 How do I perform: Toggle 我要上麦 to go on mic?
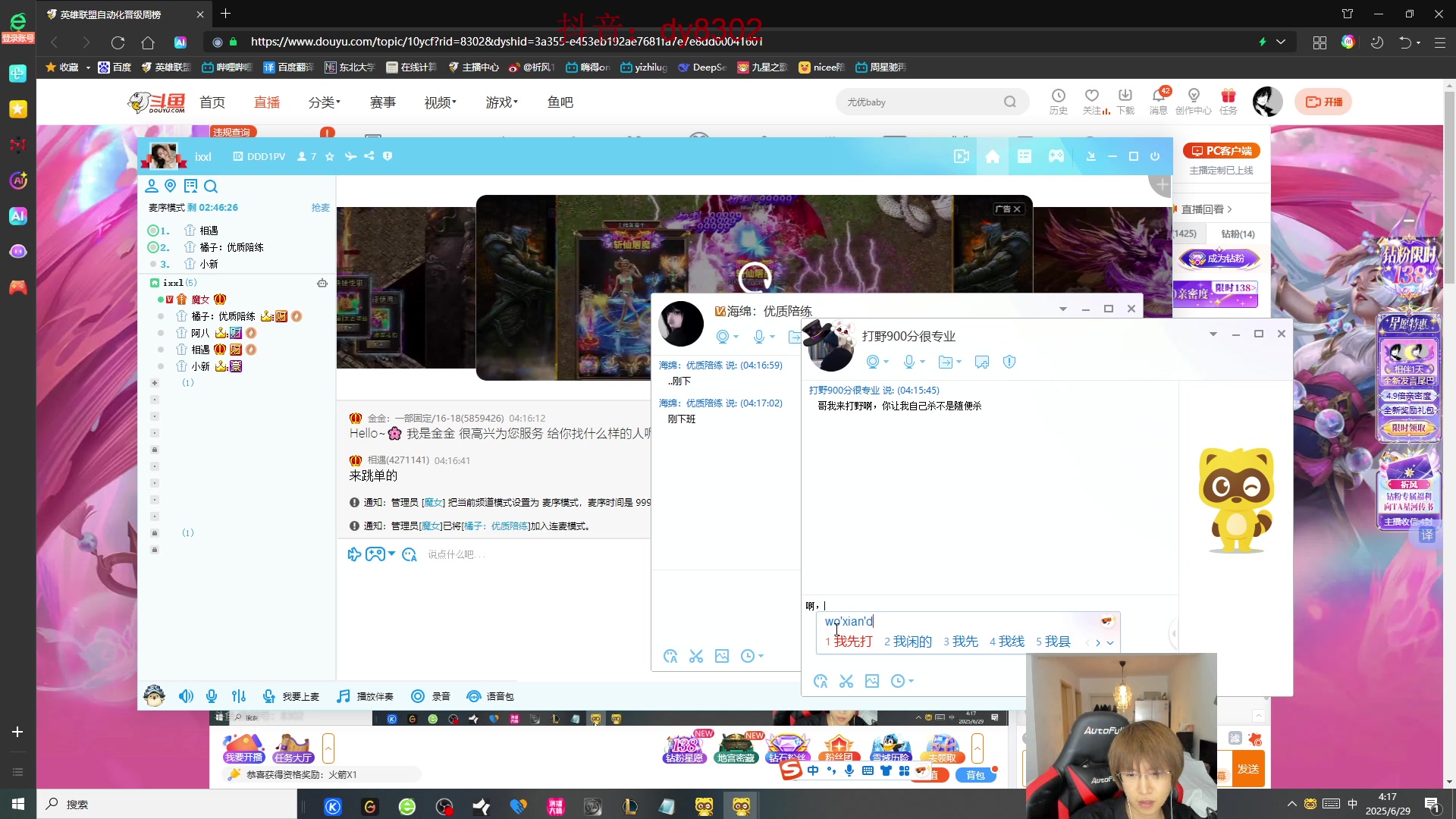point(290,696)
